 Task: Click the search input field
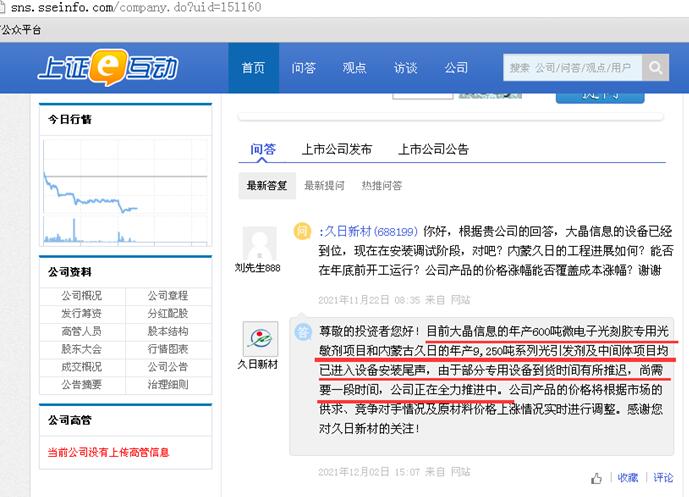pos(573,67)
